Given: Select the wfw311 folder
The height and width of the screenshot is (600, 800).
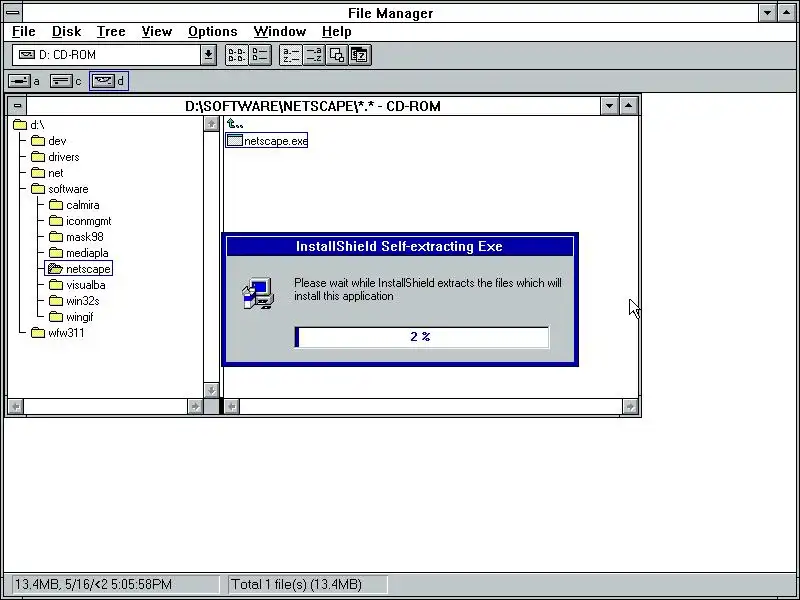Looking at the screenshot, I should tap(58, 333).
